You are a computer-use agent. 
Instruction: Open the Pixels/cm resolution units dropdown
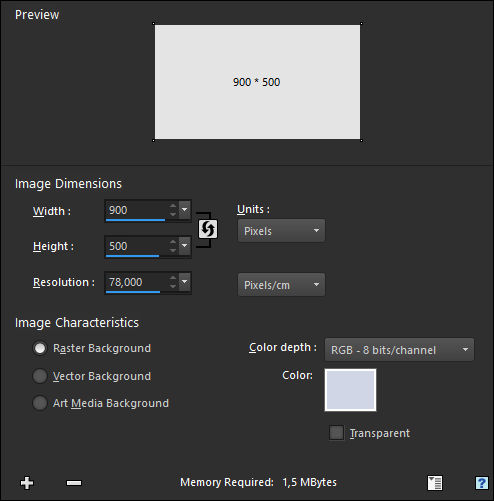[281, 285]
